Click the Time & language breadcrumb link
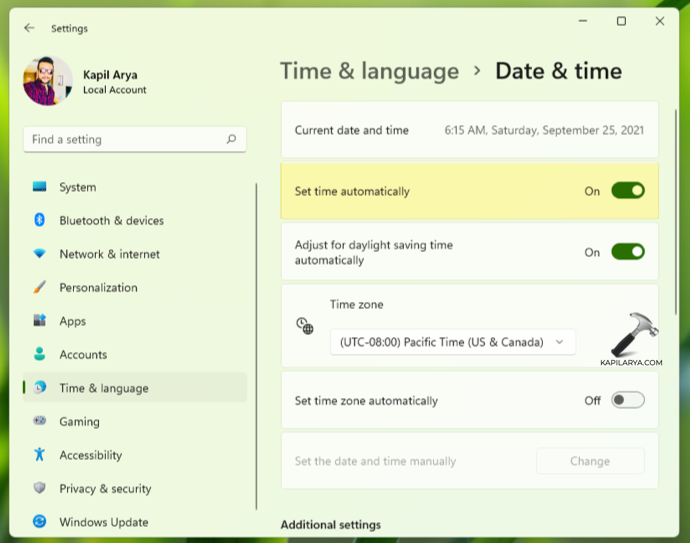The width and height of the screenshot is (690, 543). [x=369, y=71]
